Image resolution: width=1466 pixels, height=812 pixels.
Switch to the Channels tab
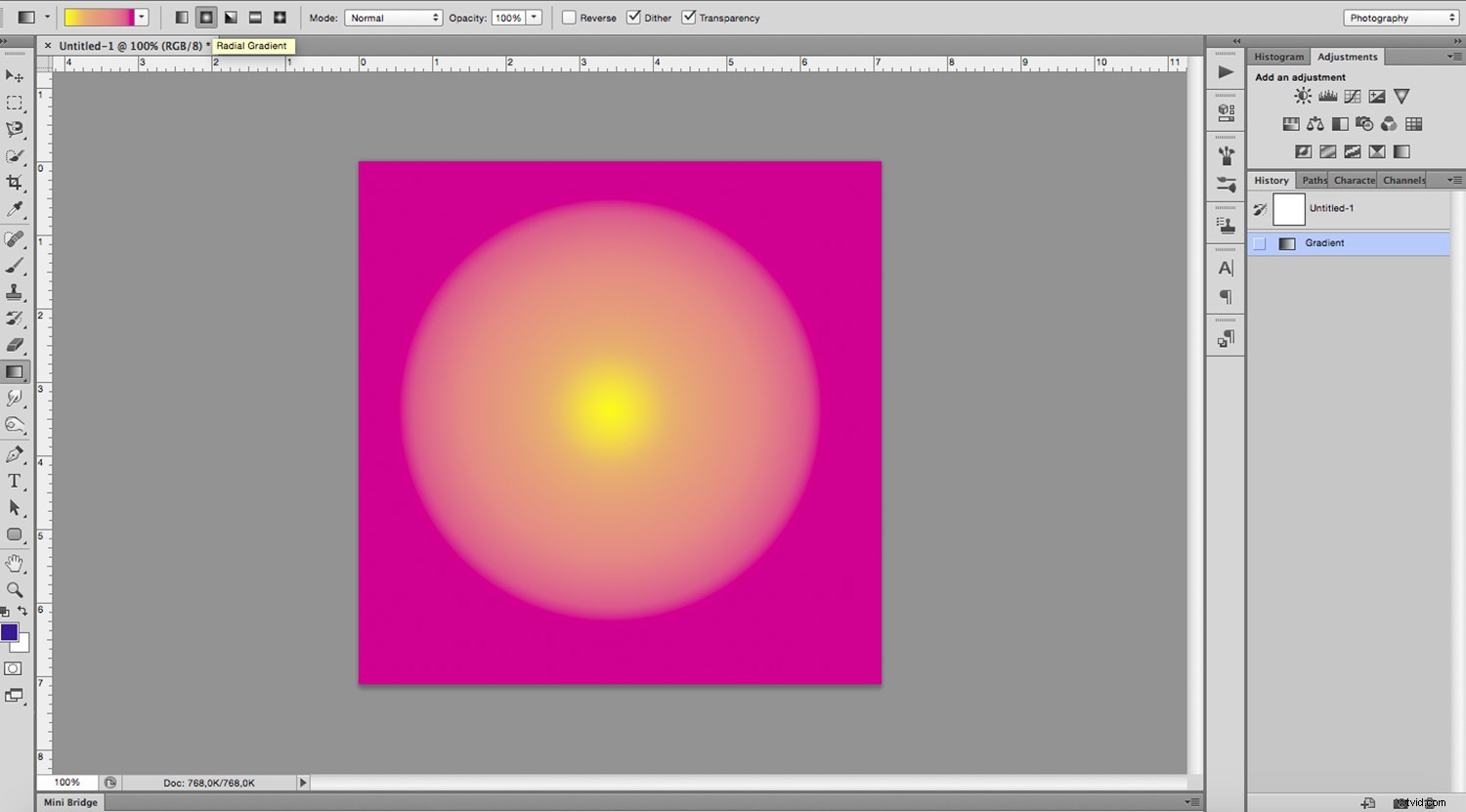click(1403, 180)
